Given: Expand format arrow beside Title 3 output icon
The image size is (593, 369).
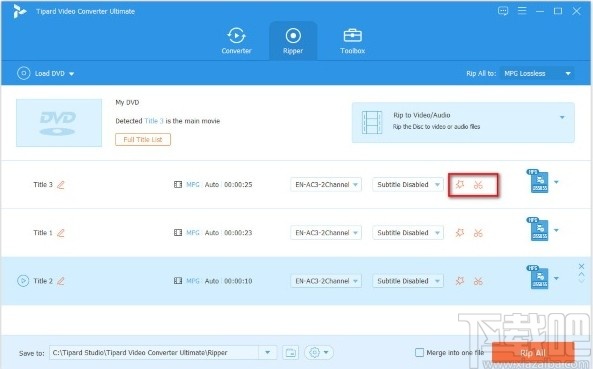Looking at the screenshot, I should 556,182.
